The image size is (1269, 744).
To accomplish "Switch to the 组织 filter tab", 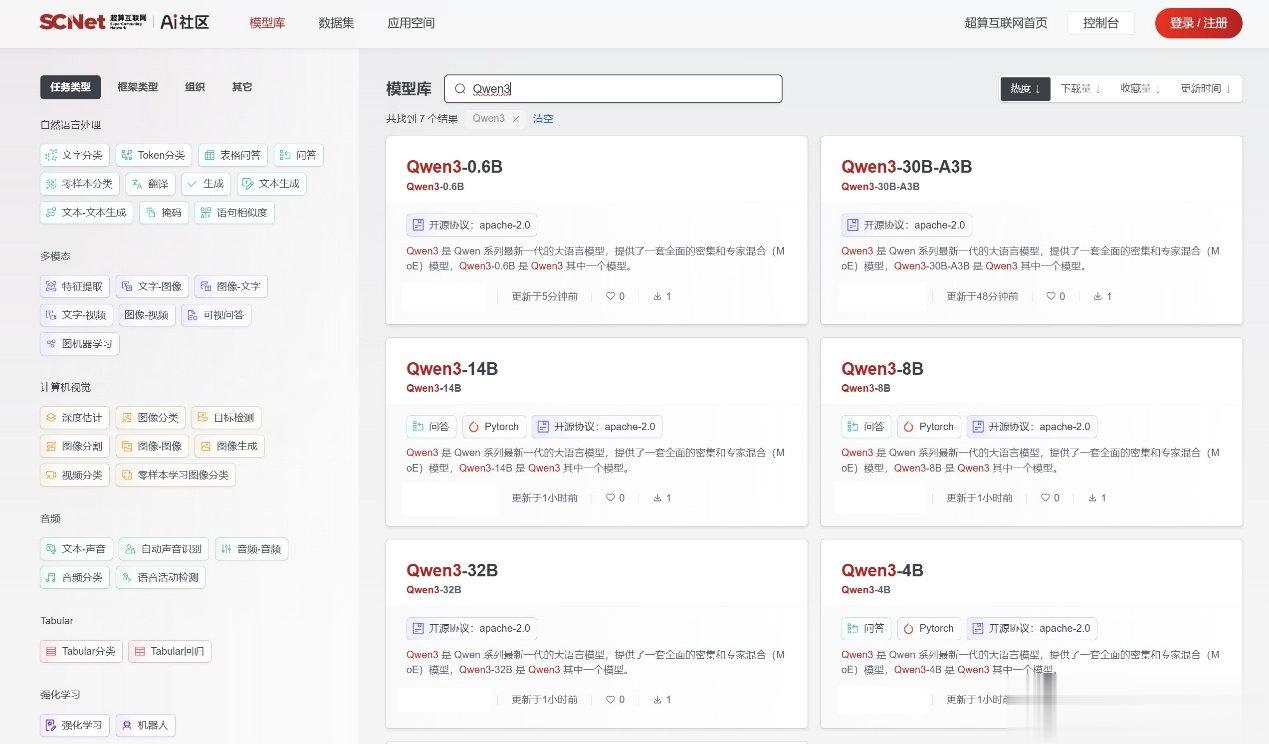I will pyautogui.click(x=195, y=87).
